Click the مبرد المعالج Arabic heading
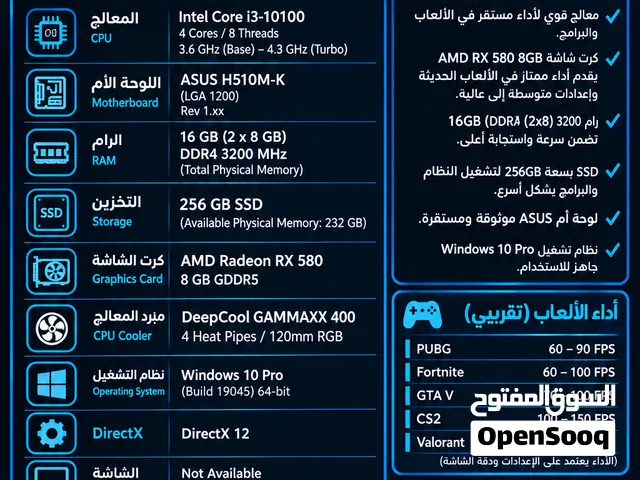 coord(129,317)
